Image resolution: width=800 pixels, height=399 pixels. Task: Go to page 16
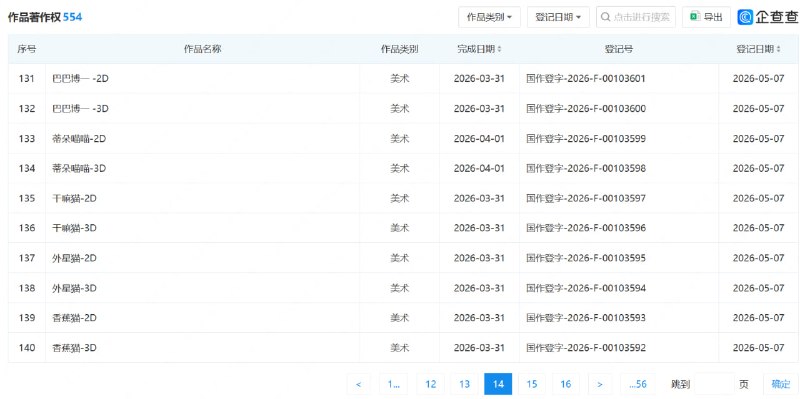click(x=565, y=384)
